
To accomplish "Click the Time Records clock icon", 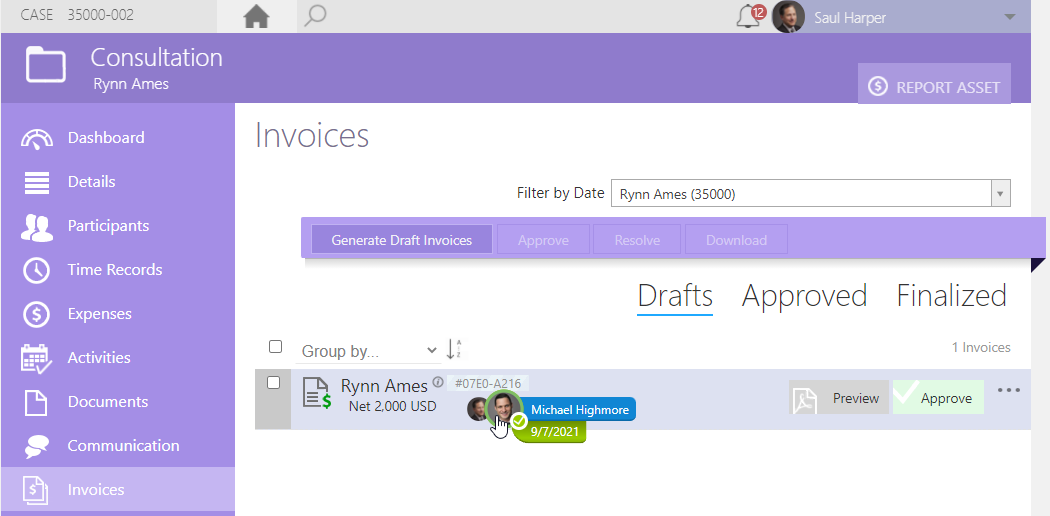I will pos(36,270).
